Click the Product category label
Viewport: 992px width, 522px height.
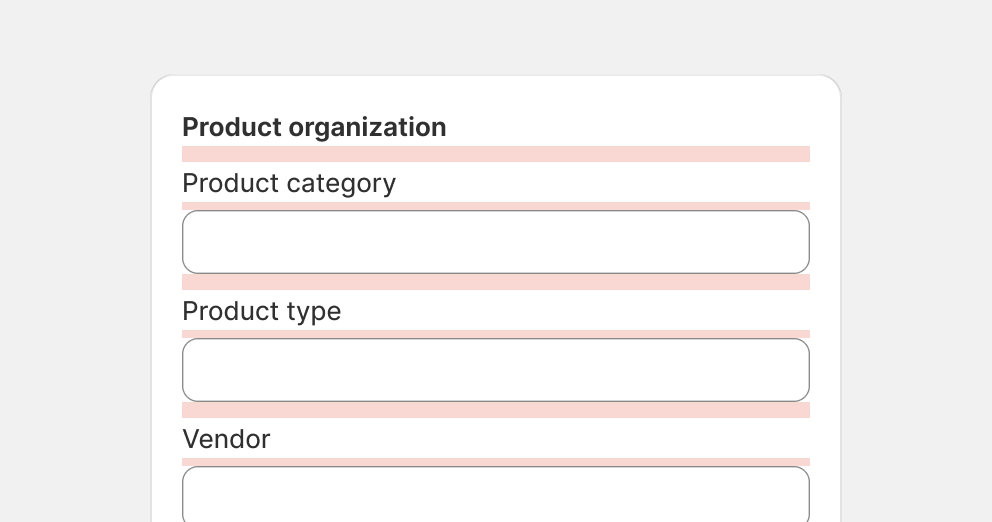pos(289,183)
